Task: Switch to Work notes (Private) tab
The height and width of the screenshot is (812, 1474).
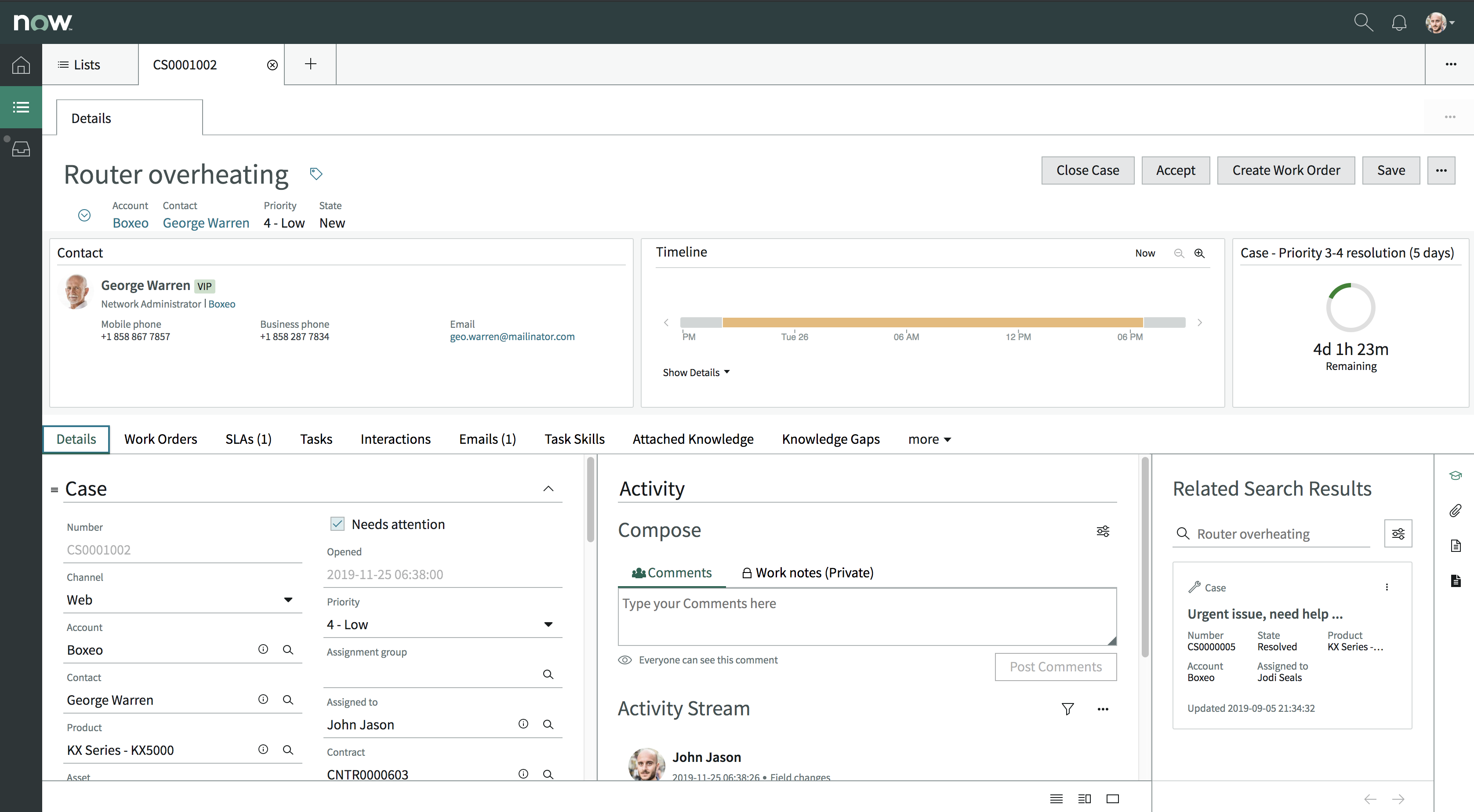Action: pyautogui.click(x=807, y=573)
